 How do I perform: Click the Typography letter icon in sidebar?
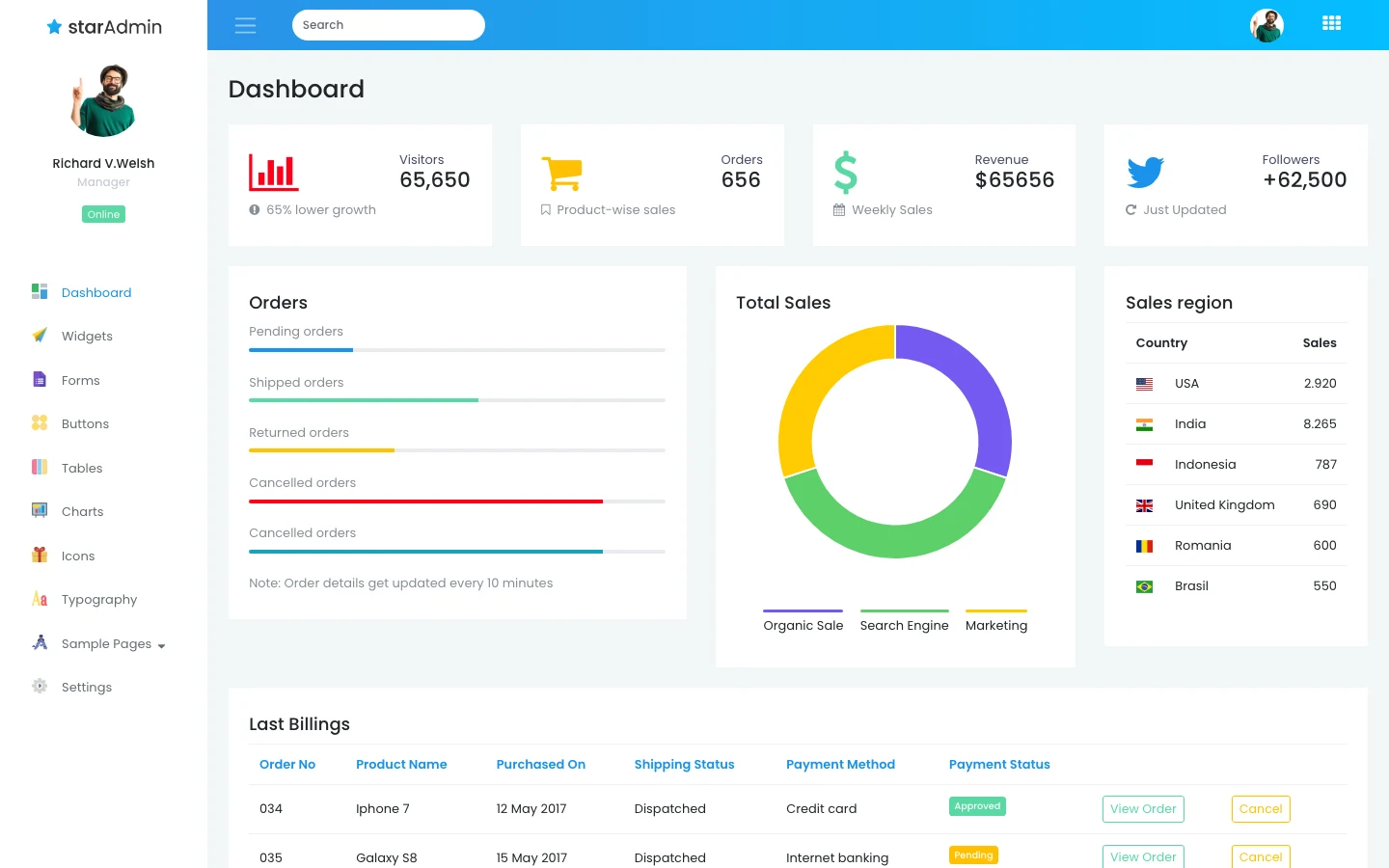pyautogui.click(x=40, y=599)
